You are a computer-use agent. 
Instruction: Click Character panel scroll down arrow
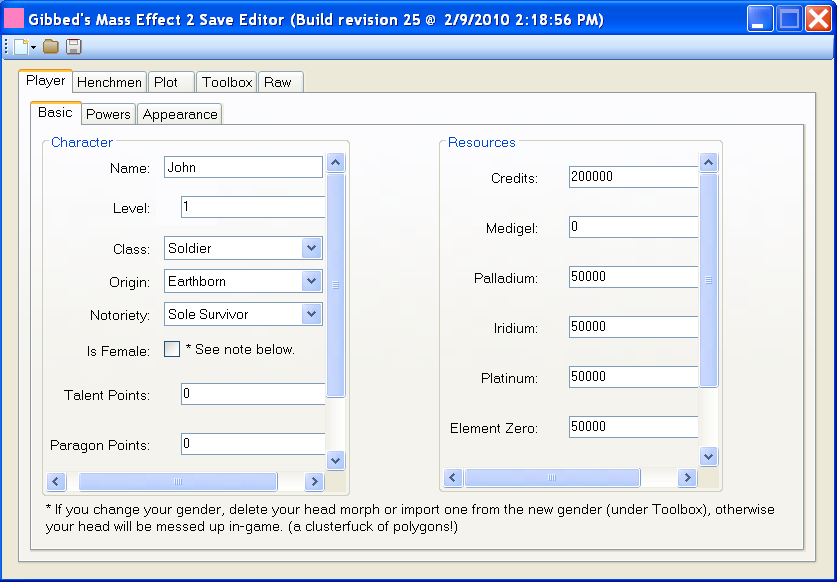[x=335, y=460]
